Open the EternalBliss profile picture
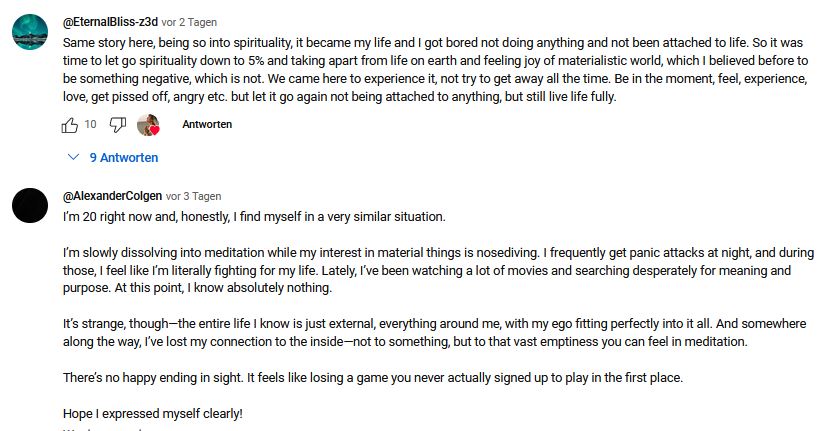Image resolution: width=828 pixels, height=431 pixels. click(x=31, y=33)
